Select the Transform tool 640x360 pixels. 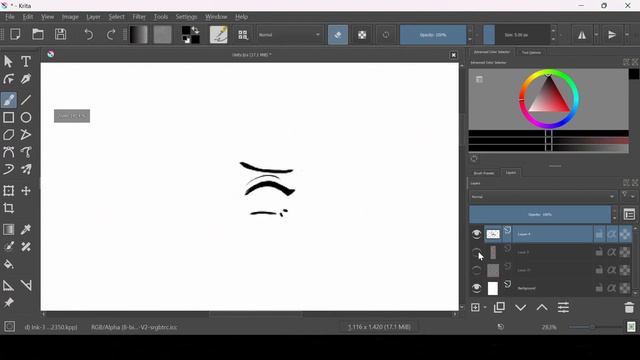click(8, 191)
